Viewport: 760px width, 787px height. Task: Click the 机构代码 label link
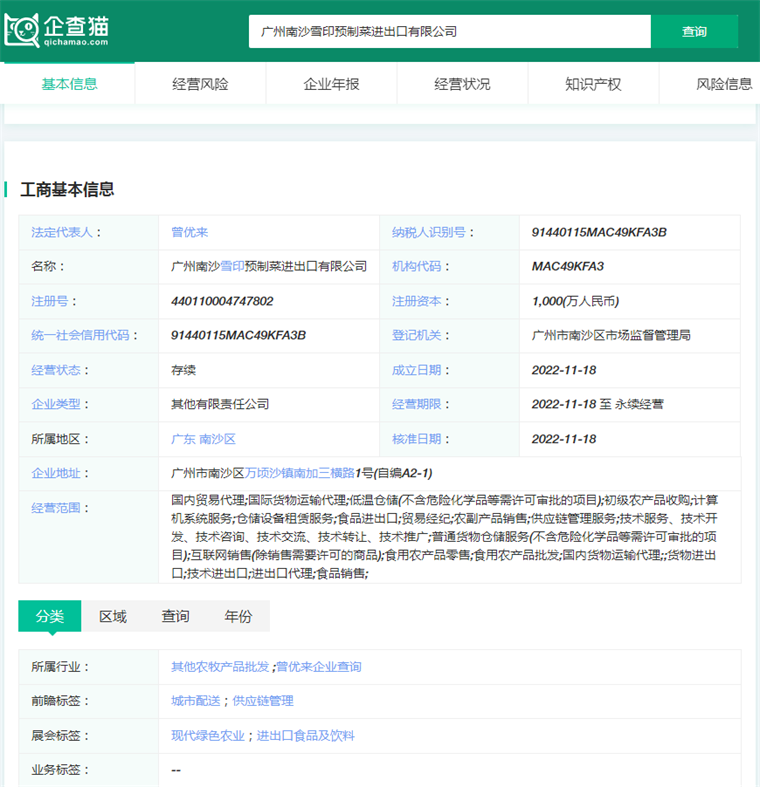click(x=416, y=266)
